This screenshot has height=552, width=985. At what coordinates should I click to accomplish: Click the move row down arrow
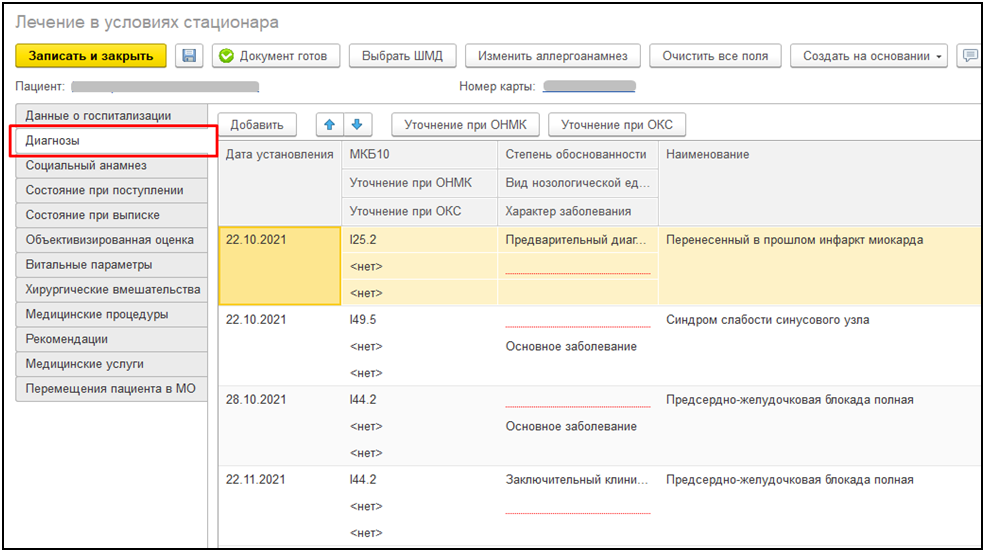[358, 125]
